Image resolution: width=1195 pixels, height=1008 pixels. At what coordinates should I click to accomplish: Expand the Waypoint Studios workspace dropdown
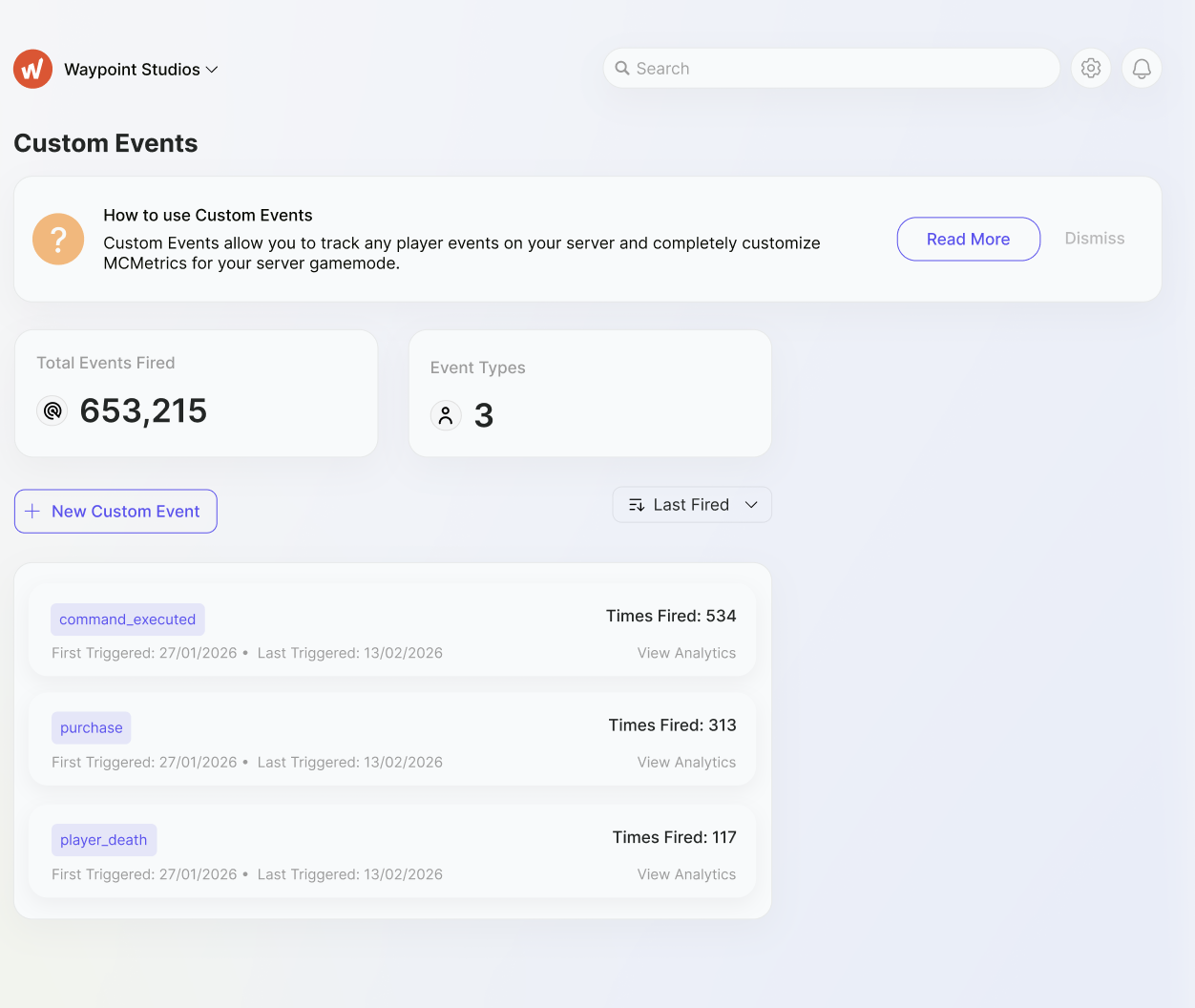pyautogui.click(x=141, y=70)
